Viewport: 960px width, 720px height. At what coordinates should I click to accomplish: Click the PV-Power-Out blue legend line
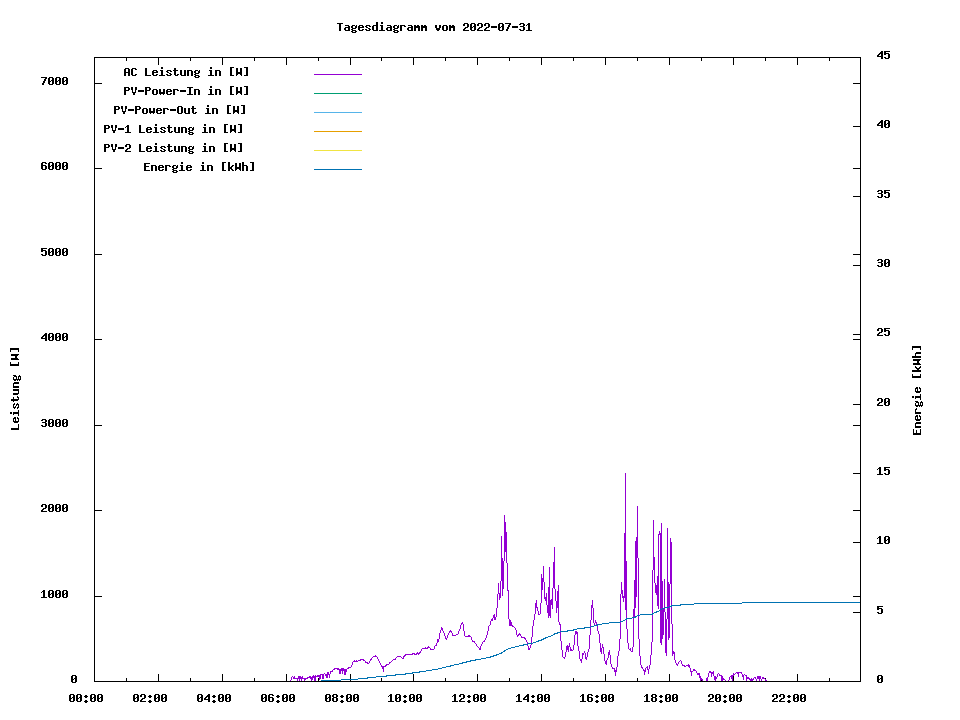click(x=337, y=112)
